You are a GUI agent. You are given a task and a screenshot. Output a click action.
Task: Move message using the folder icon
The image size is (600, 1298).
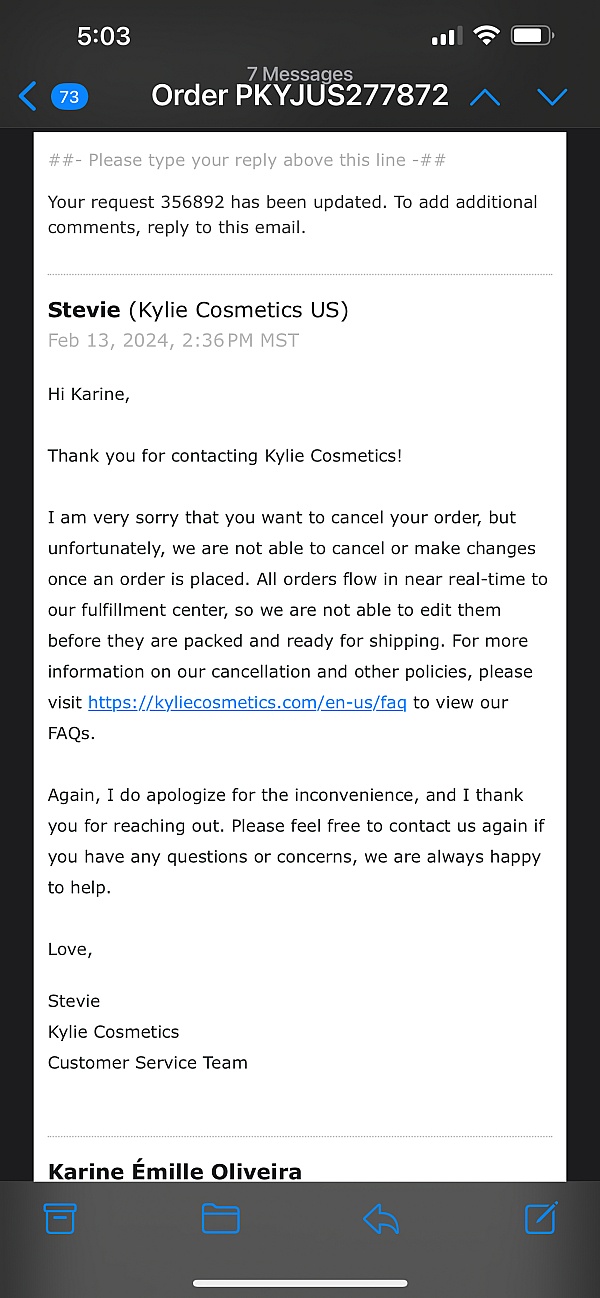220,1217
